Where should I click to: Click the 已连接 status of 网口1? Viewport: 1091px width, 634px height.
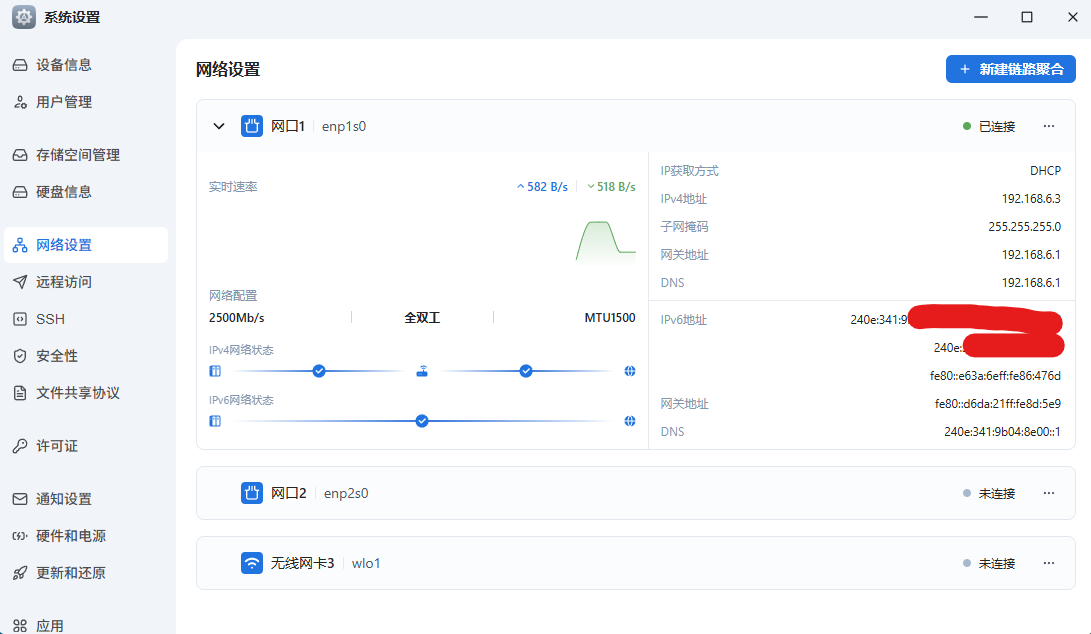click(989, 126)
